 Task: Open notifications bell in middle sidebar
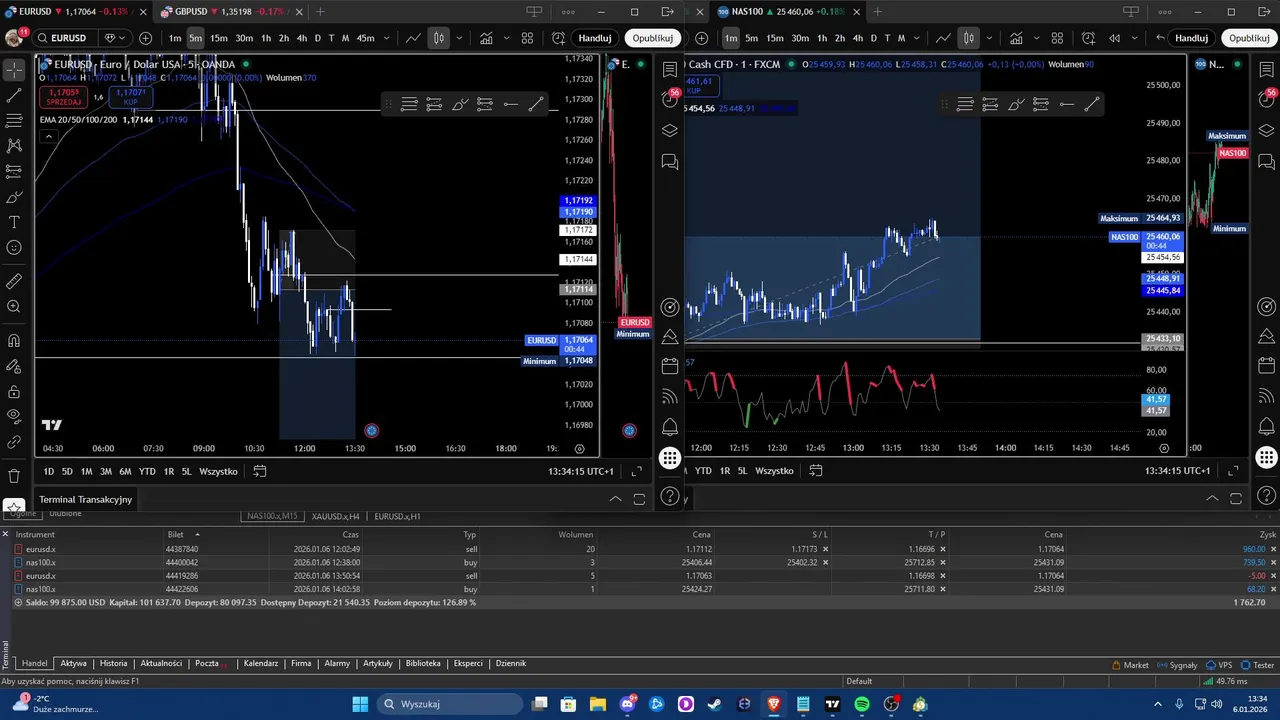pyautogui.click(x=670, y=428)
